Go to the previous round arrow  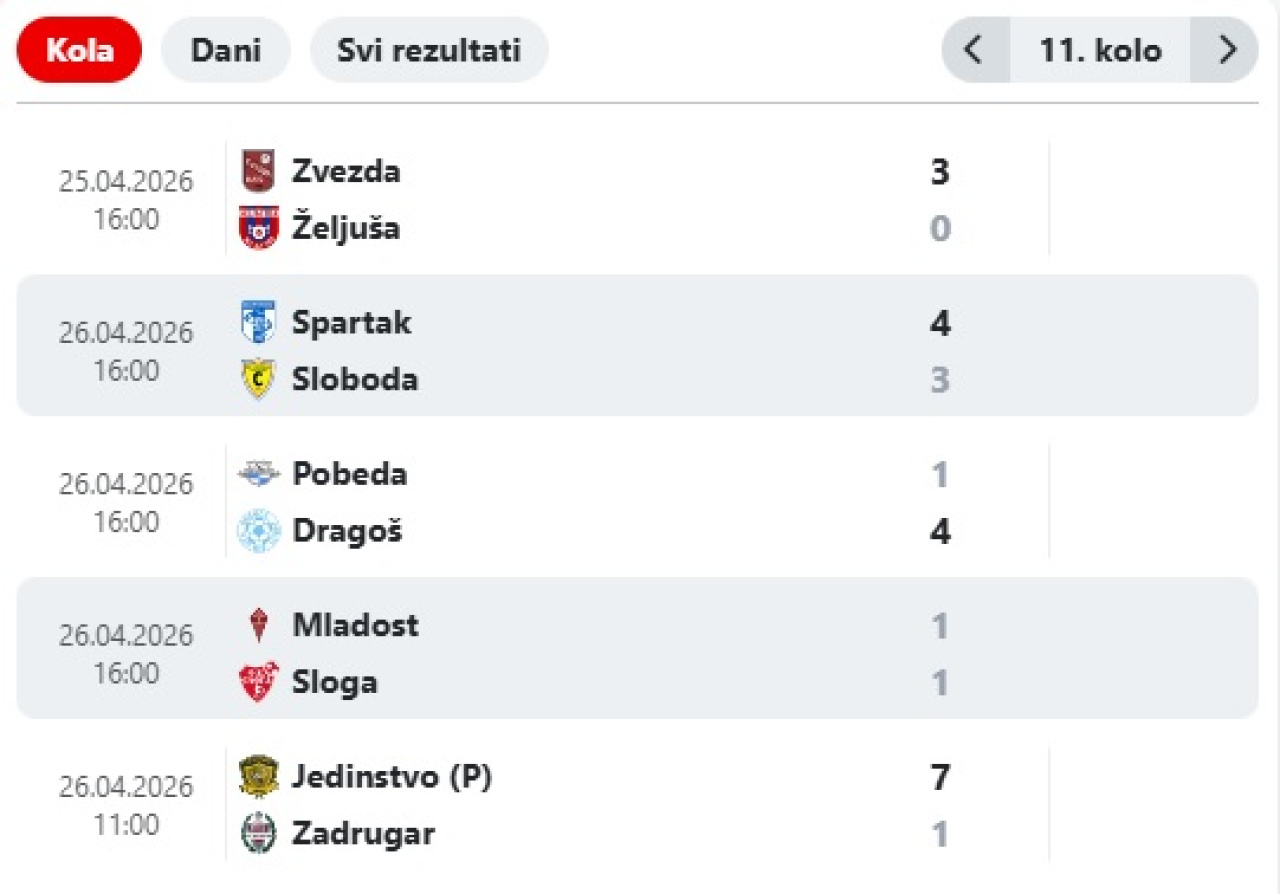[975, 50]
